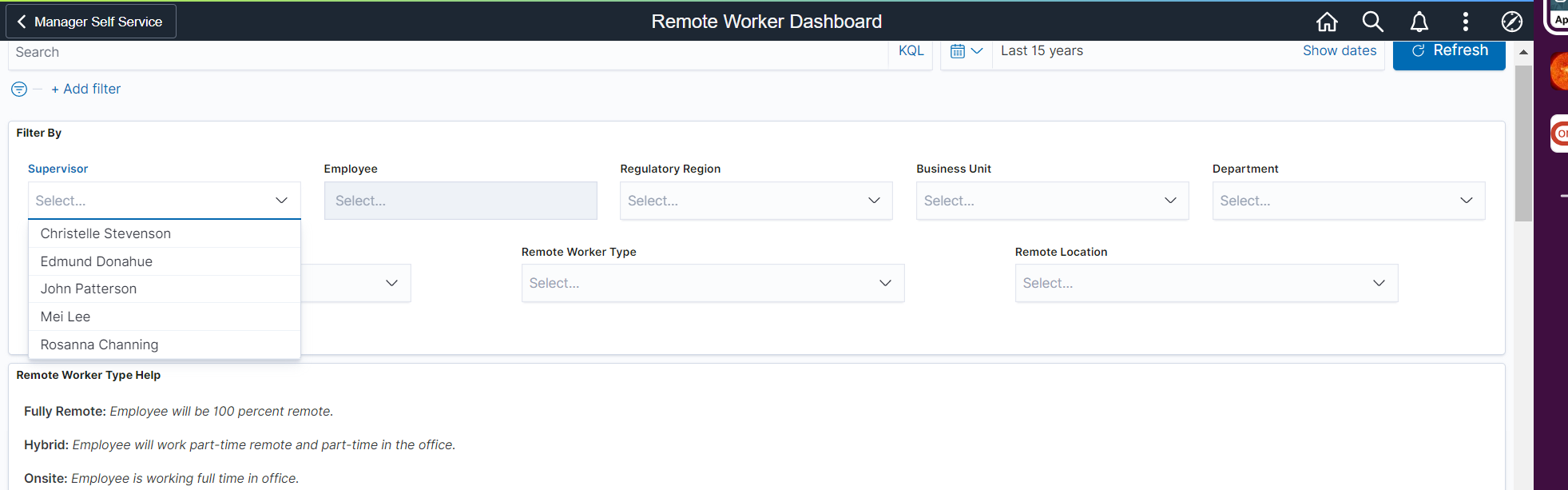The height and width of the screenshot is (490, 1568).
Task: Open the notifications bell
Action: point(1419,22)
